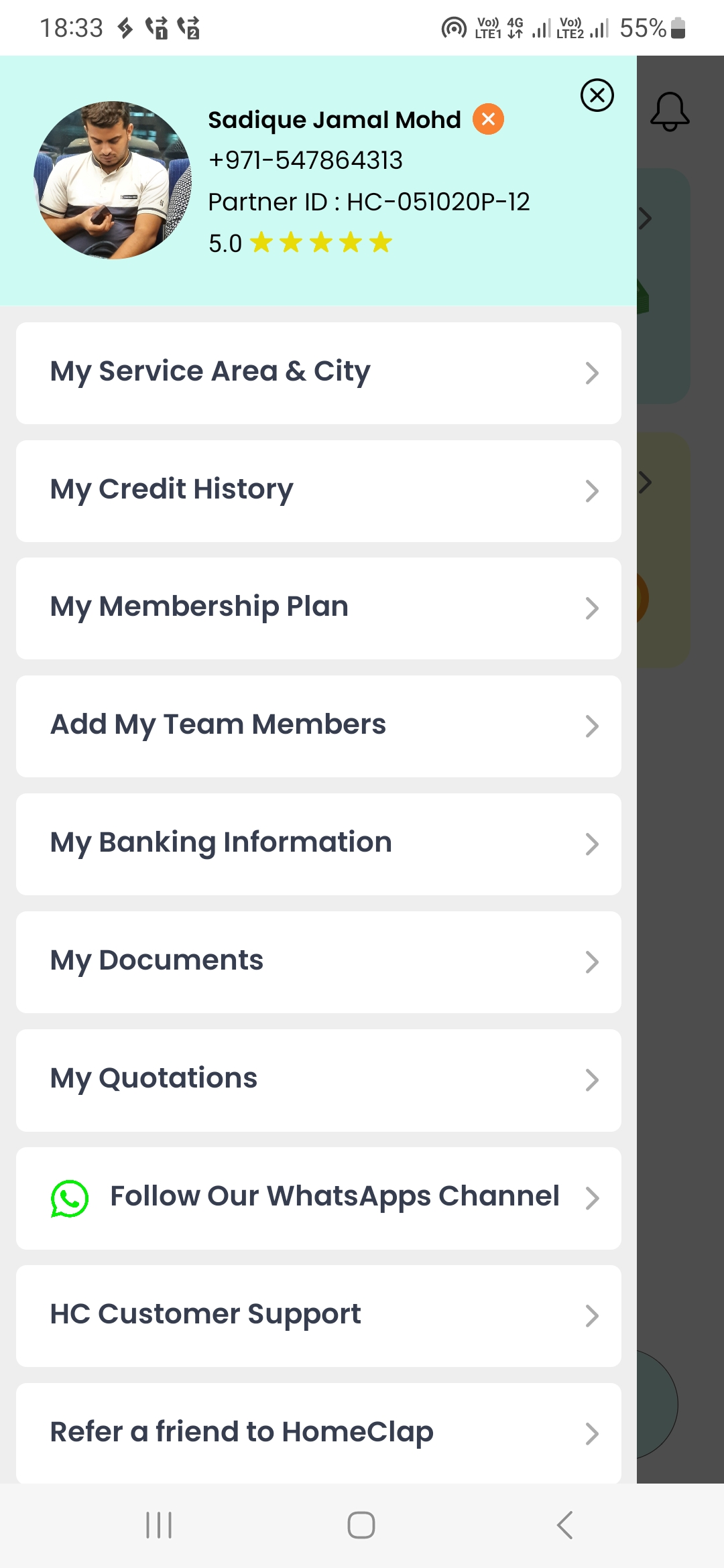
Task: Tap the Add My Team Members chevron
Action: (591, 726)
